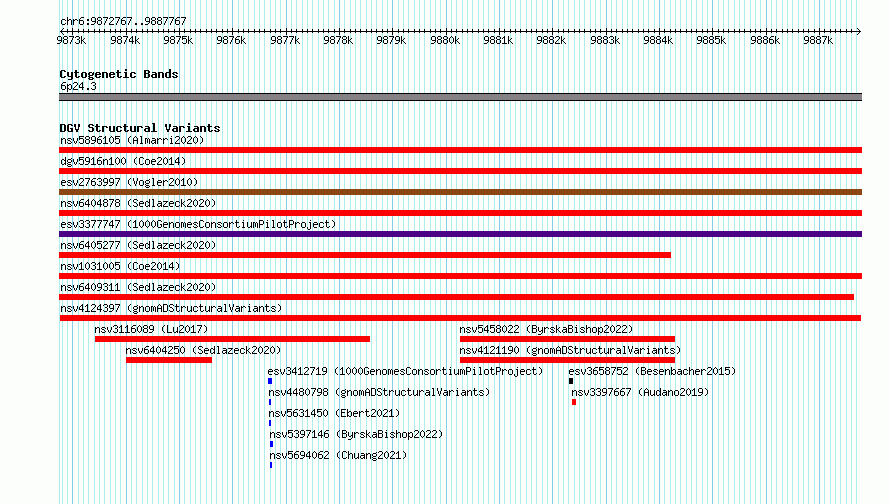The height and width of the screenshot is (504, 890).
Task: Open the nsv5631450 (Ebert2021) label
Action: [x=334, y=413]
